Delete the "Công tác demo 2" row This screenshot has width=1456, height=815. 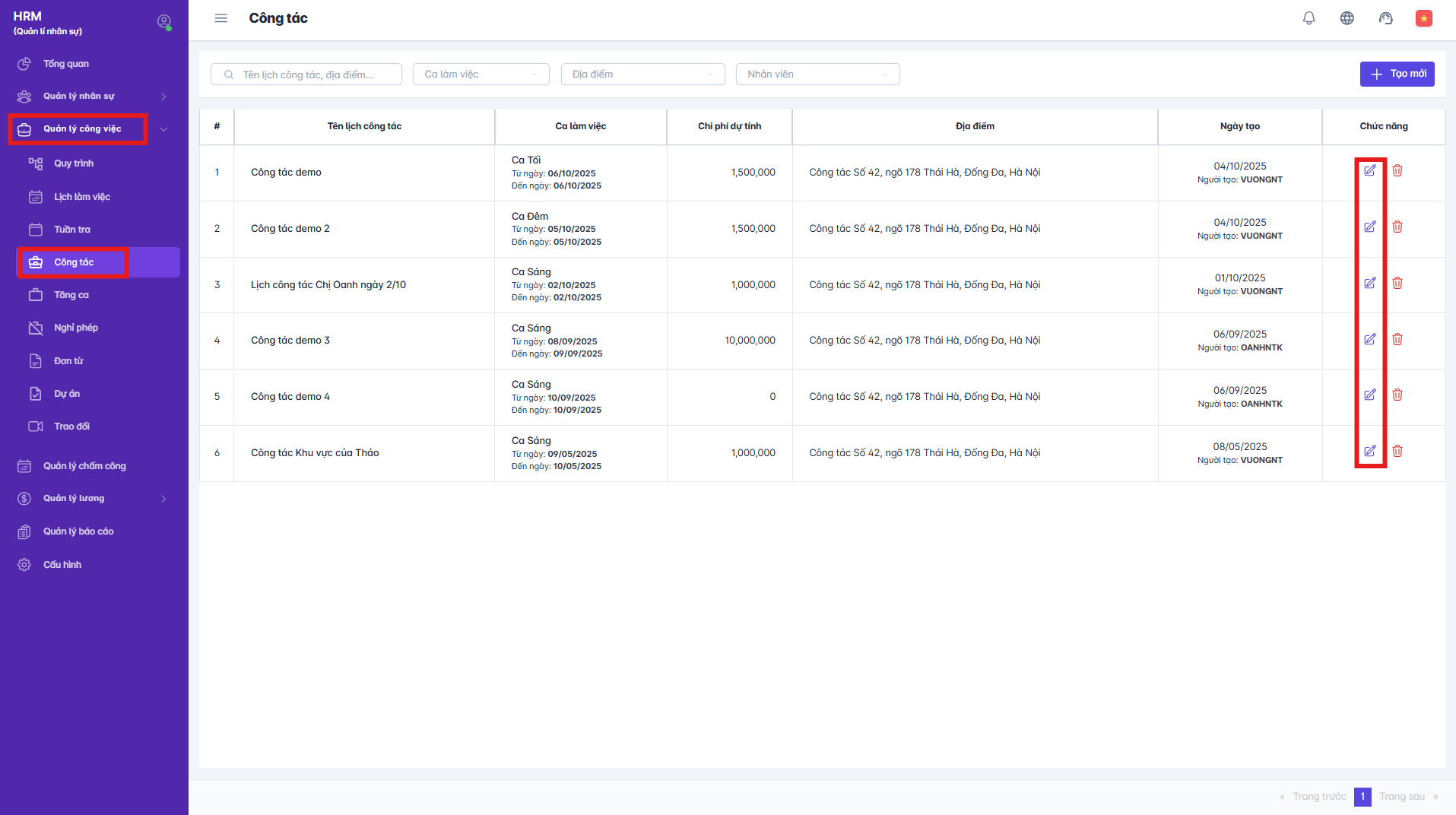[x=1397, y=227]
